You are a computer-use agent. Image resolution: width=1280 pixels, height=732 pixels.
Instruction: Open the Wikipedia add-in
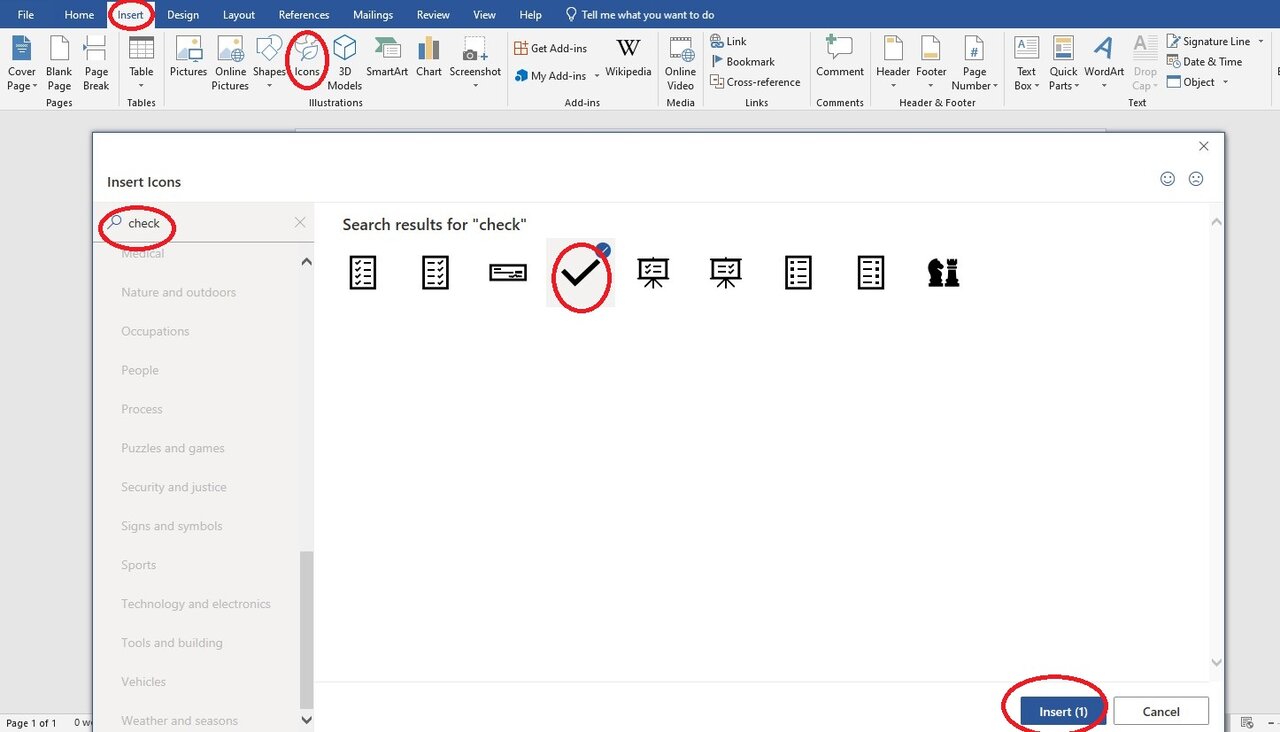point(628,58)
